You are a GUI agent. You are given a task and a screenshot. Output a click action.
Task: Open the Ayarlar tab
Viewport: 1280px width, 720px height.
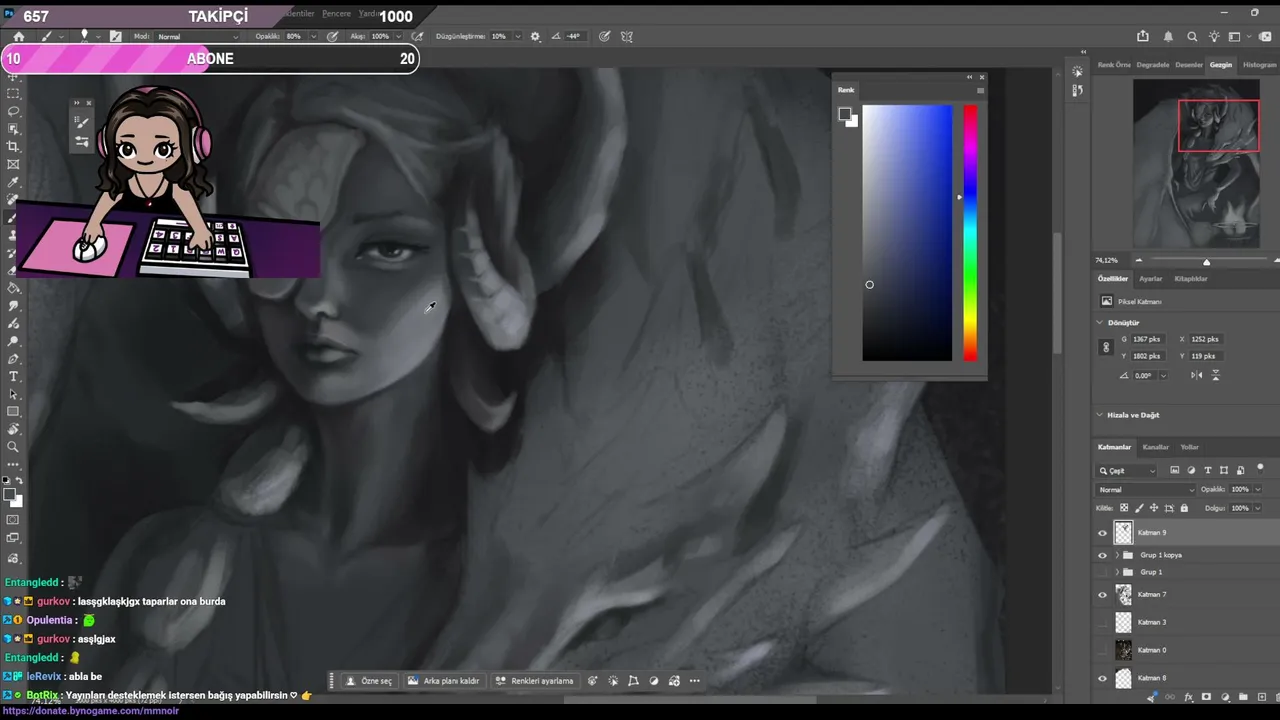1151,279
